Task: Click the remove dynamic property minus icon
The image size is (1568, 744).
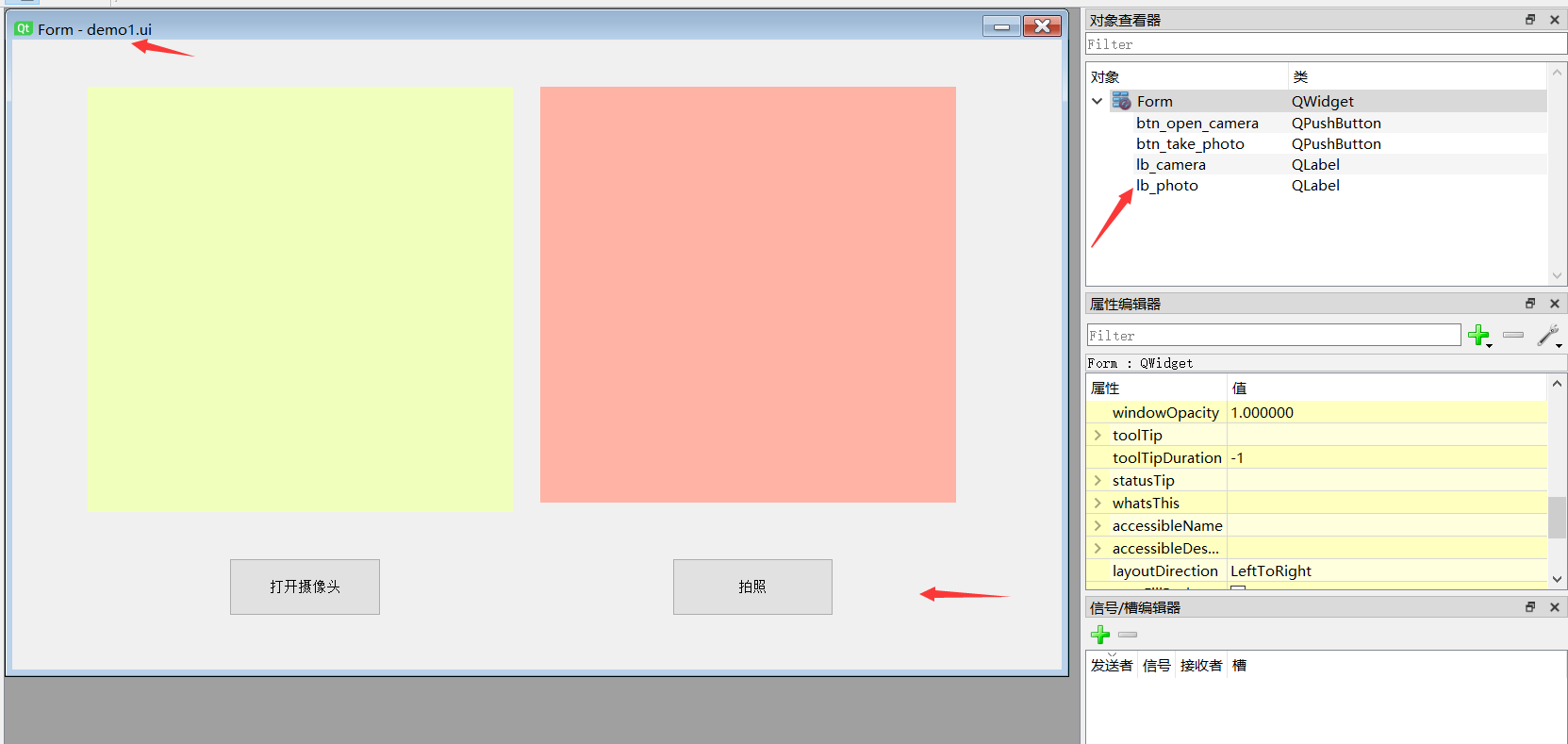Action: tap(1513, 335)
